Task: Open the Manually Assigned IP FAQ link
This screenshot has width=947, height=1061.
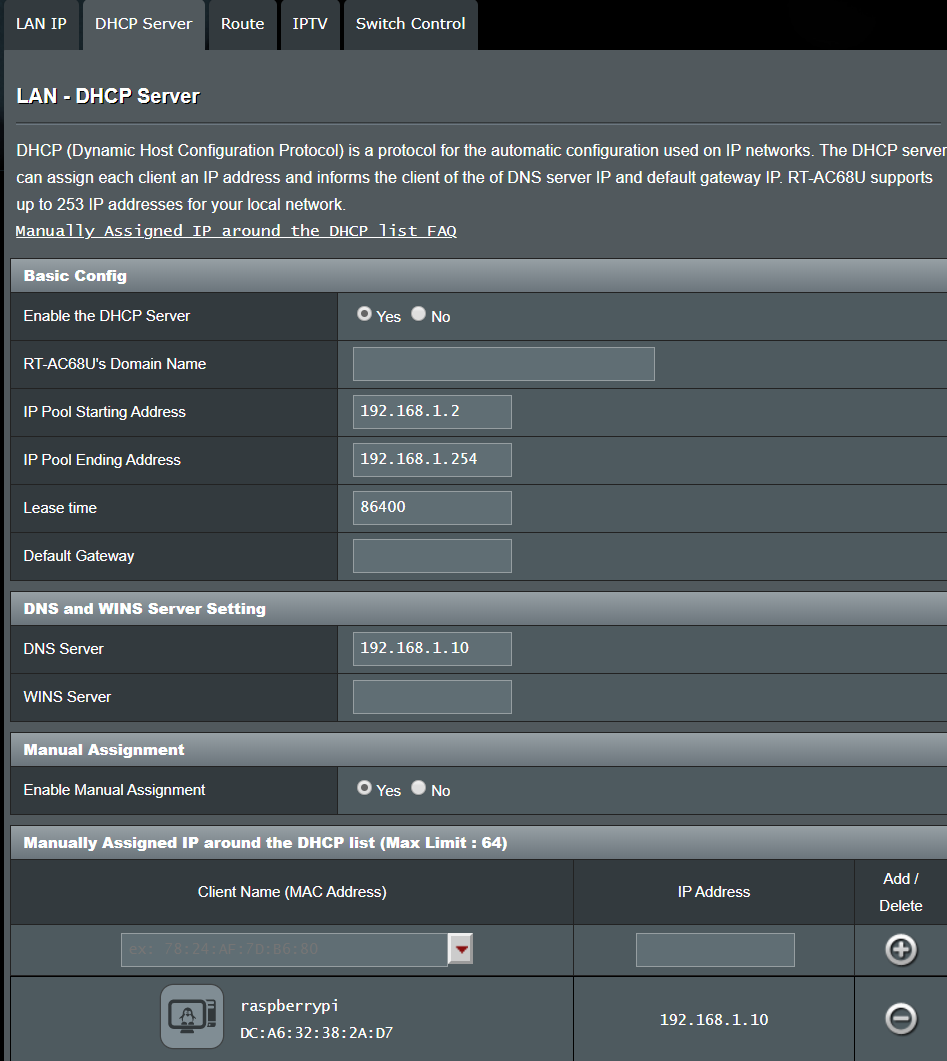Action: coord(236,231)
